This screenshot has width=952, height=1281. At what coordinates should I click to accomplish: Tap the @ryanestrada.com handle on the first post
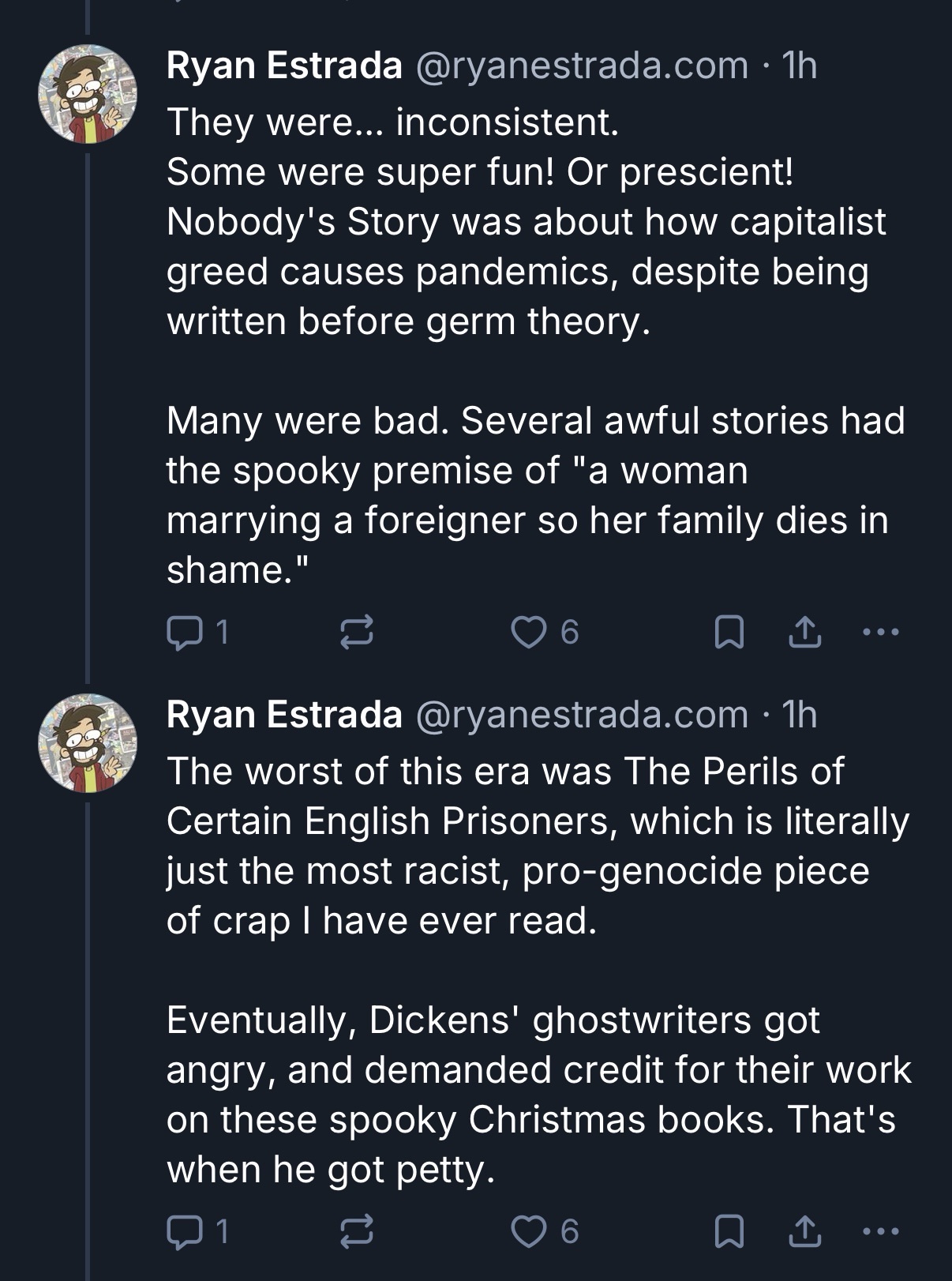[x=581, y=65]
